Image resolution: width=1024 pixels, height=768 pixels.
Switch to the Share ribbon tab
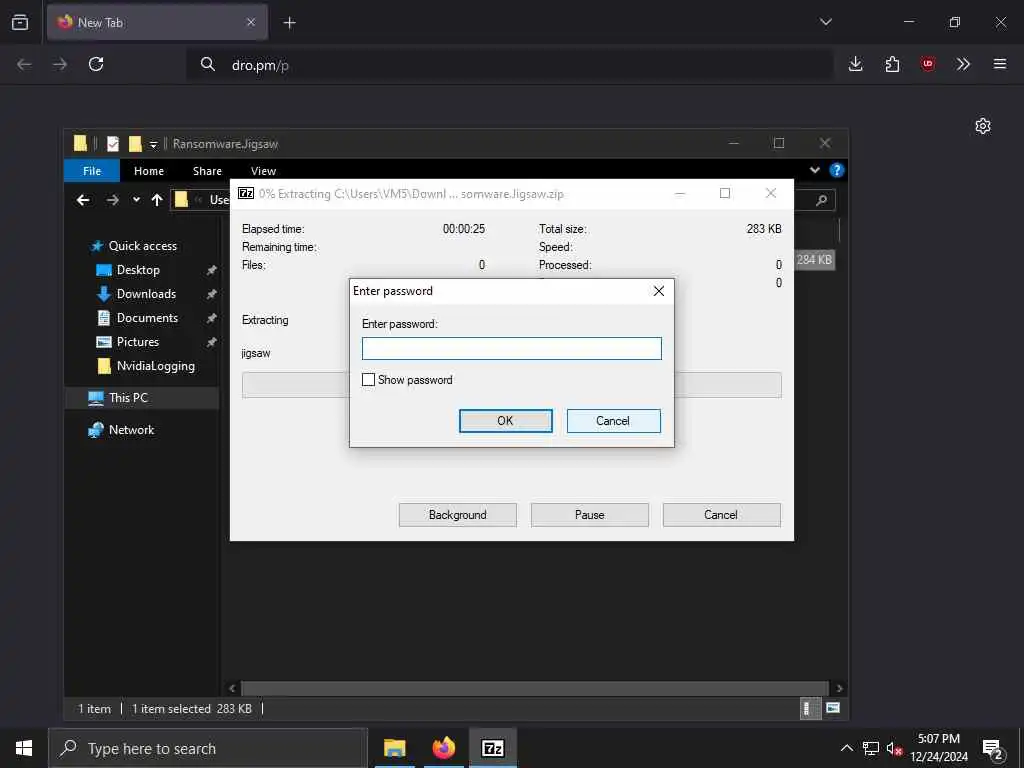click(x=207, y=170)
